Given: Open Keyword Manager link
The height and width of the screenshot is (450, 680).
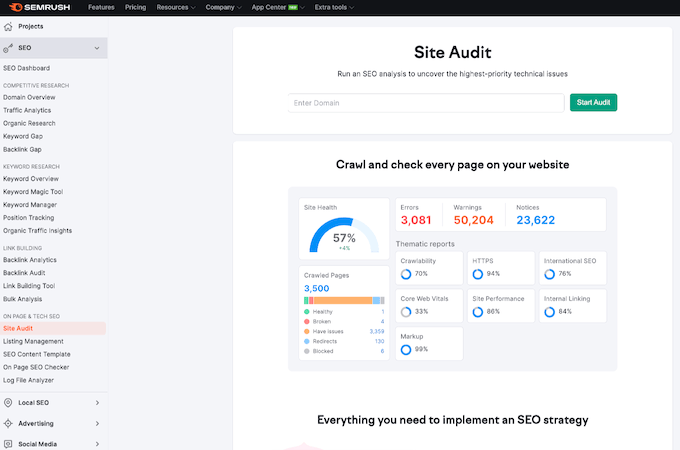Looking at the screenshot, I should [x=30, y=205].
